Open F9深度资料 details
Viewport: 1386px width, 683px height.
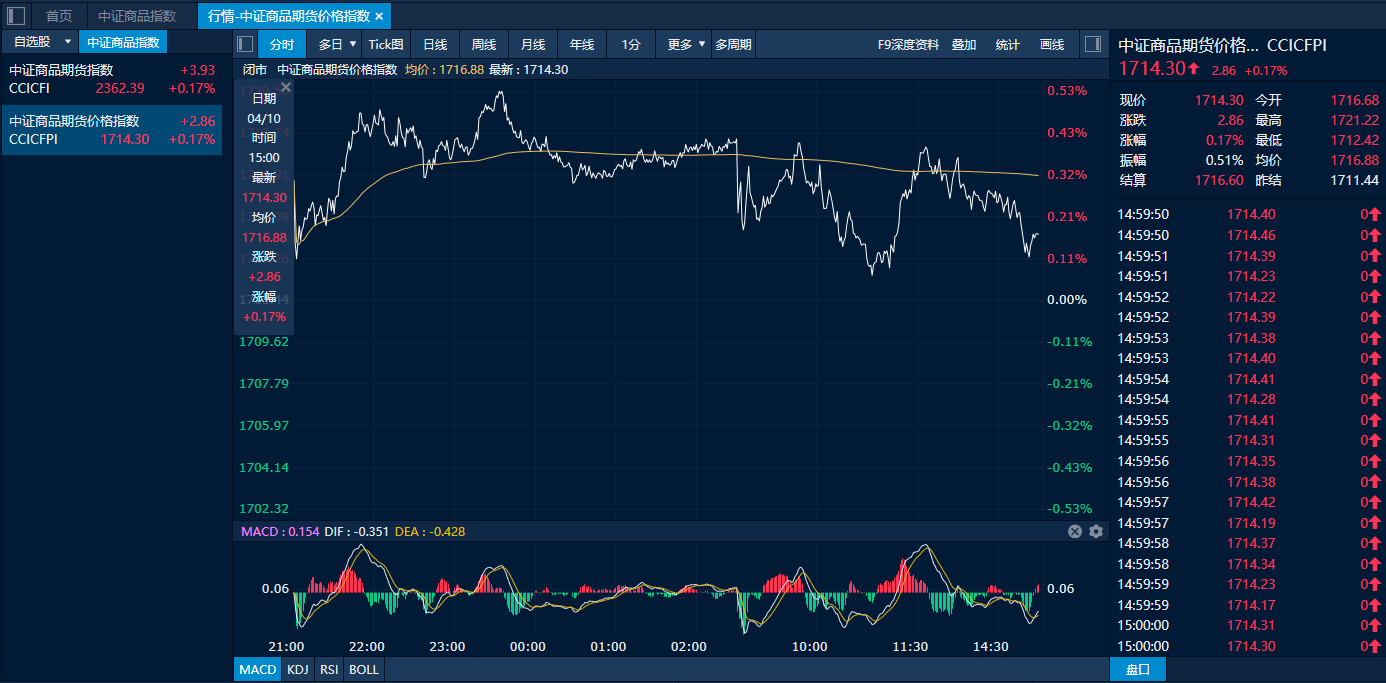(x=908, y=44)
